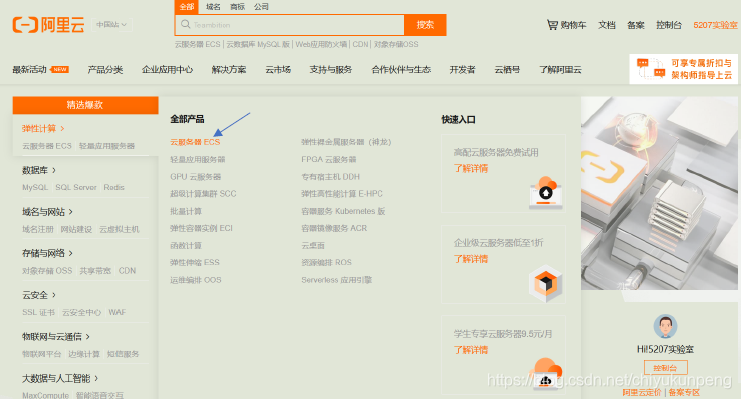The width and height of the screenshot is (741, 399).
Task: Open 批量计算 product
Action: coord(186,211)
